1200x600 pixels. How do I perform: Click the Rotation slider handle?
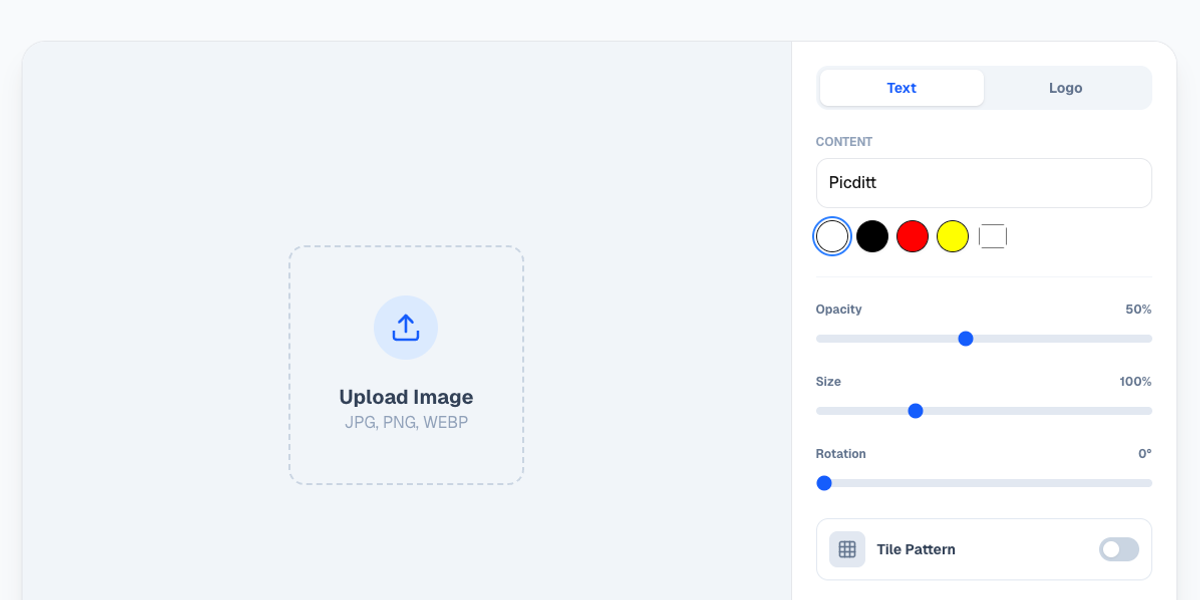click(823, 482)
